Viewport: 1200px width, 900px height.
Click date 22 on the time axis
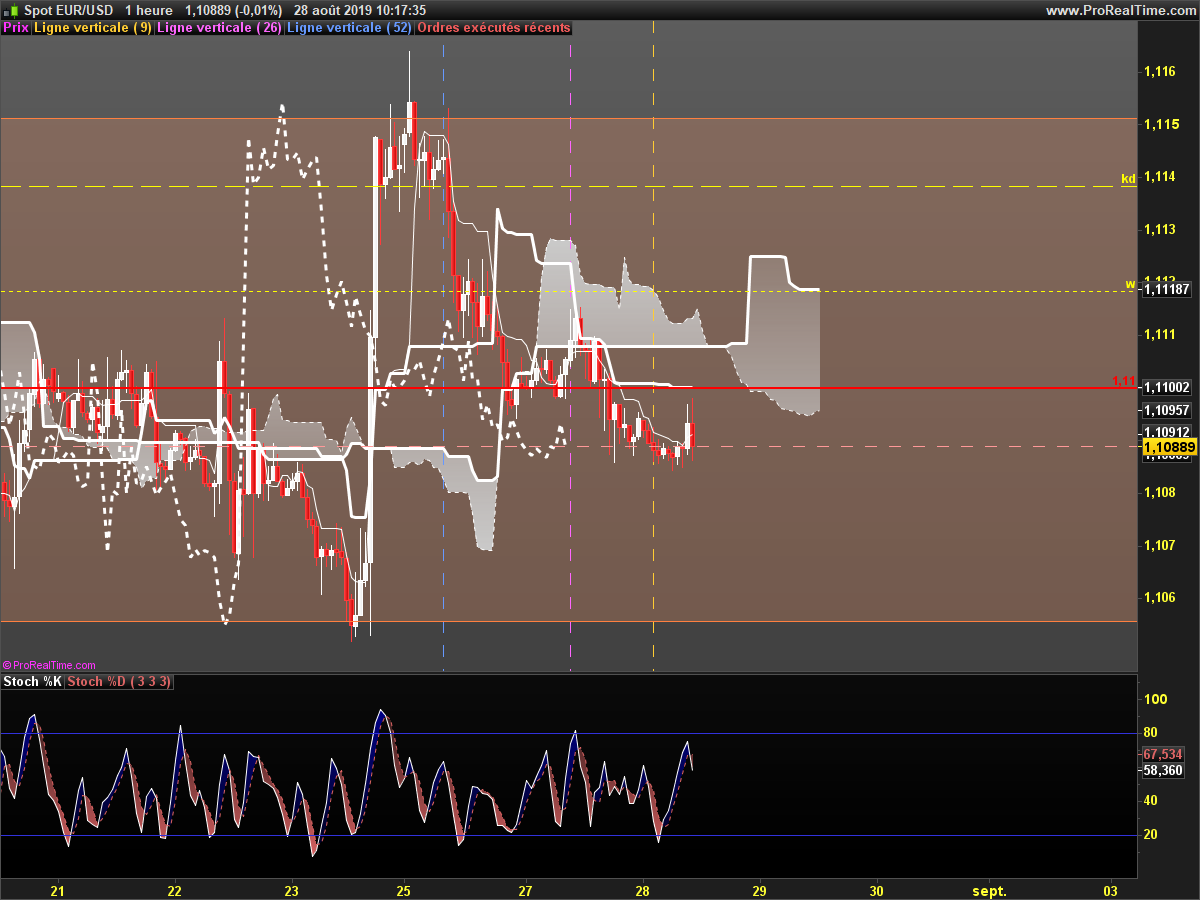[x=174, y=890]
